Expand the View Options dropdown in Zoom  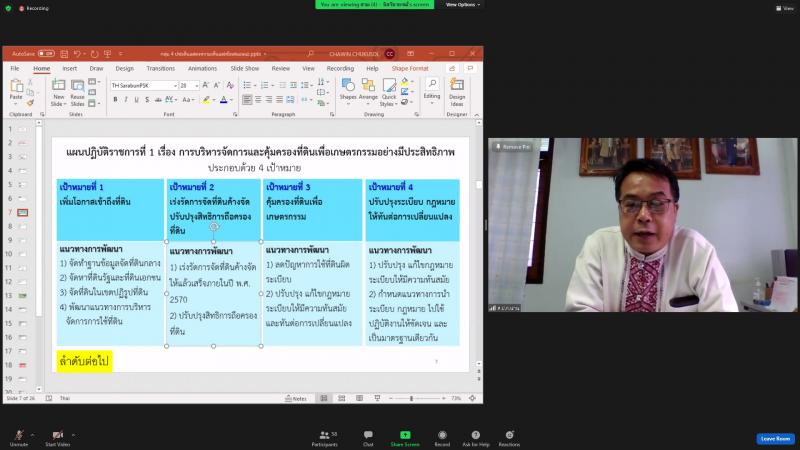(463, 5)
